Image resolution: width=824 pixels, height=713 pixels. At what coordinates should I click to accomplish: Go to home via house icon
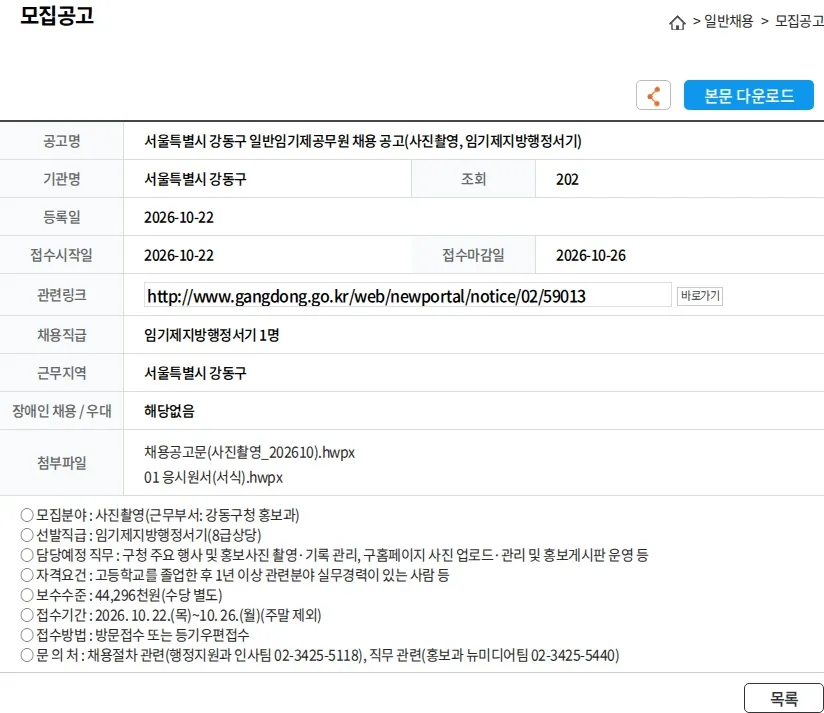point(677,23)
